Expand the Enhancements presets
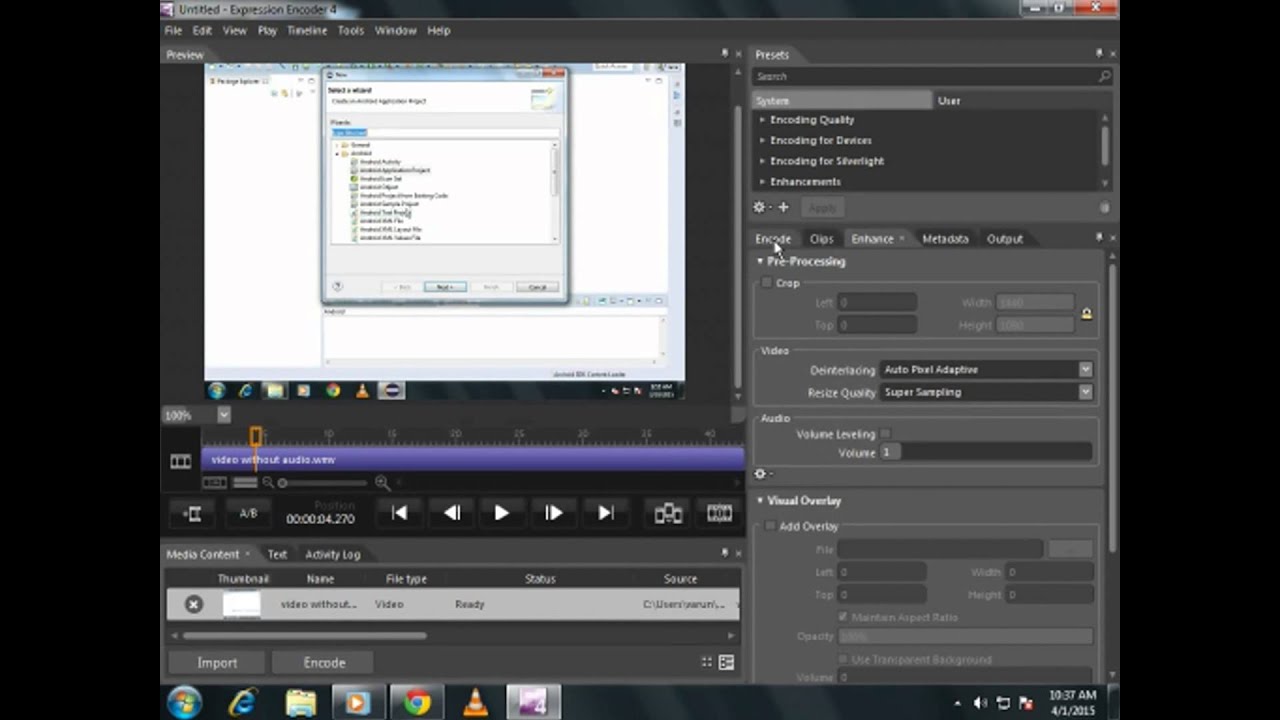Screen dimensions: 1280x720 pos(762,182)
